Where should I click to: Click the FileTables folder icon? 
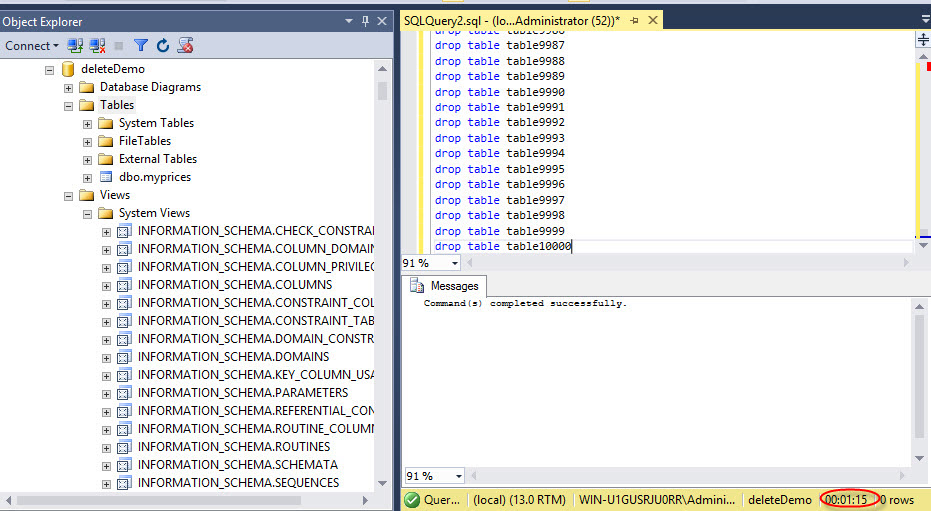[x=106, y=141]
